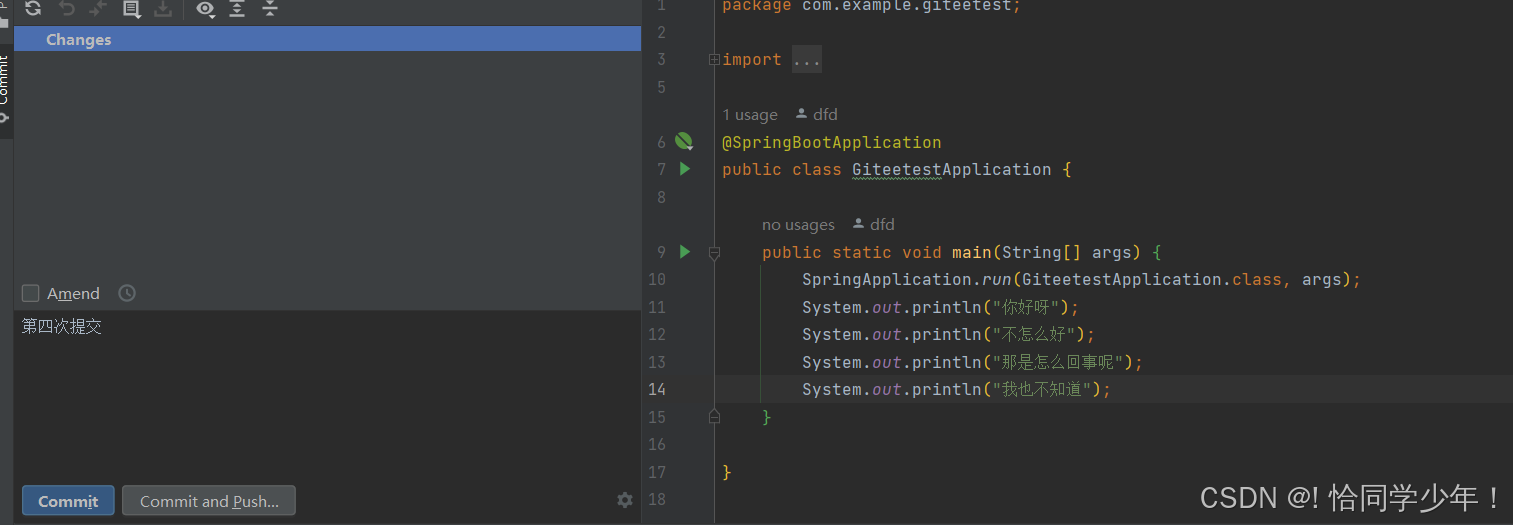Click into the commit message field
The width and height of the screenshot is (1513, 525).
coord(327,395)
